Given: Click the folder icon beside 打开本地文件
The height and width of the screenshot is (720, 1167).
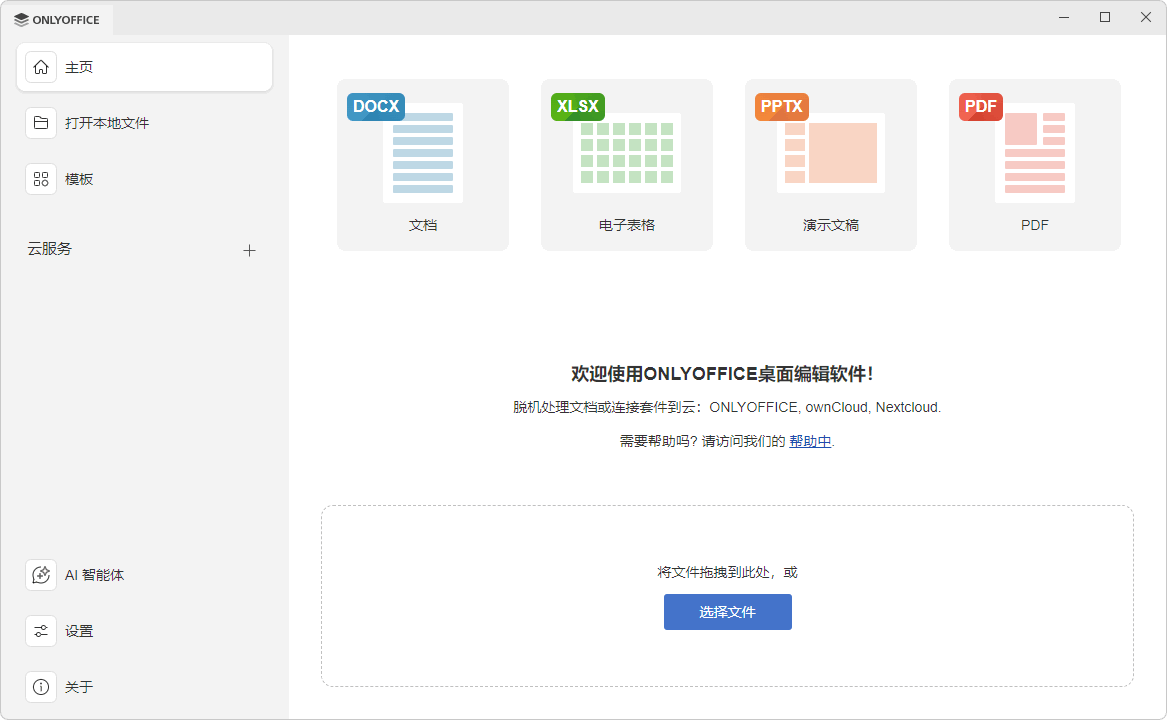Looking at the screenshot, I should point(41,123).
